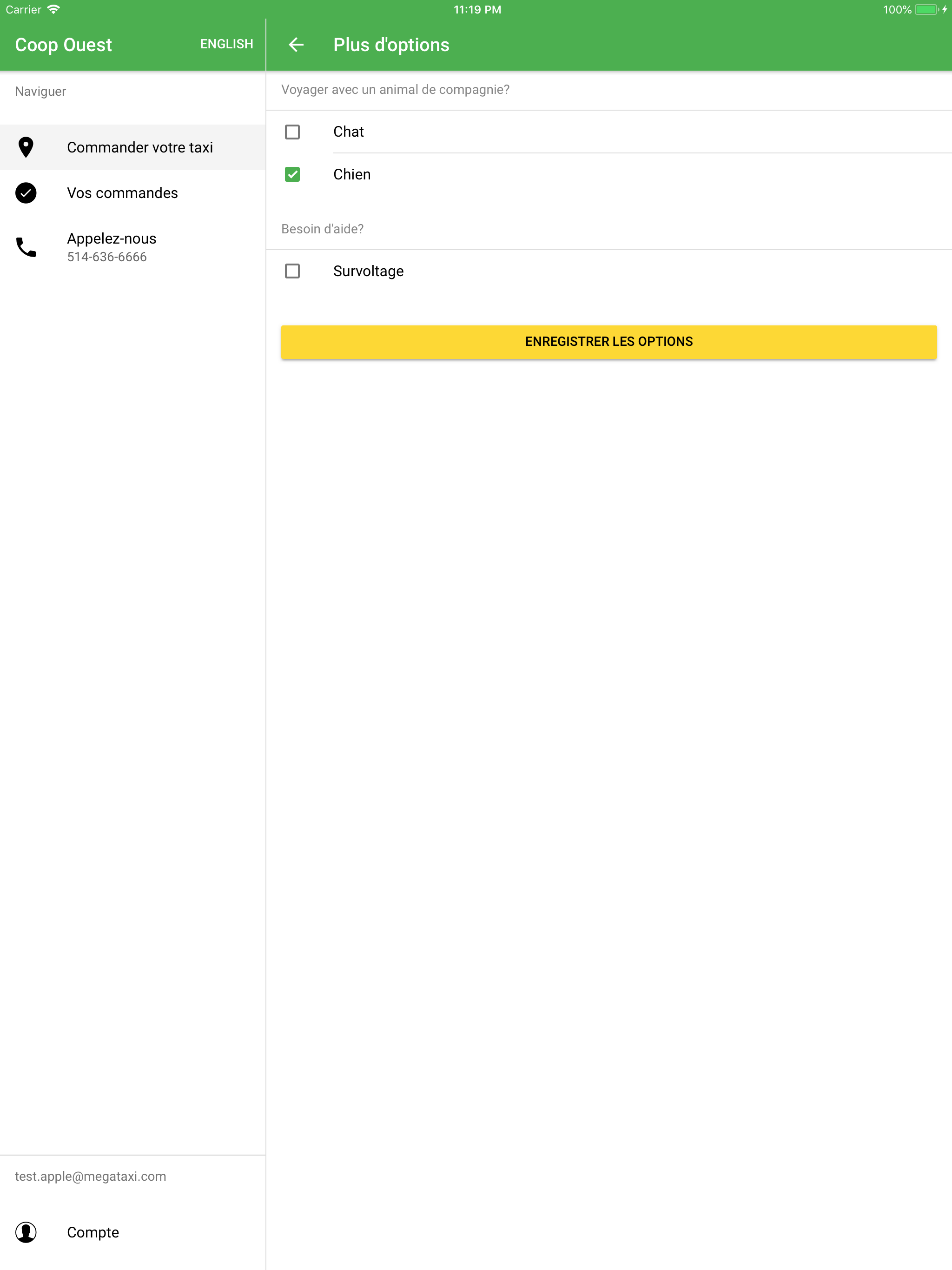This screenshot has height=1270, width=952.
Task: Click the Plus d'options header title
Action: point(391,45)
